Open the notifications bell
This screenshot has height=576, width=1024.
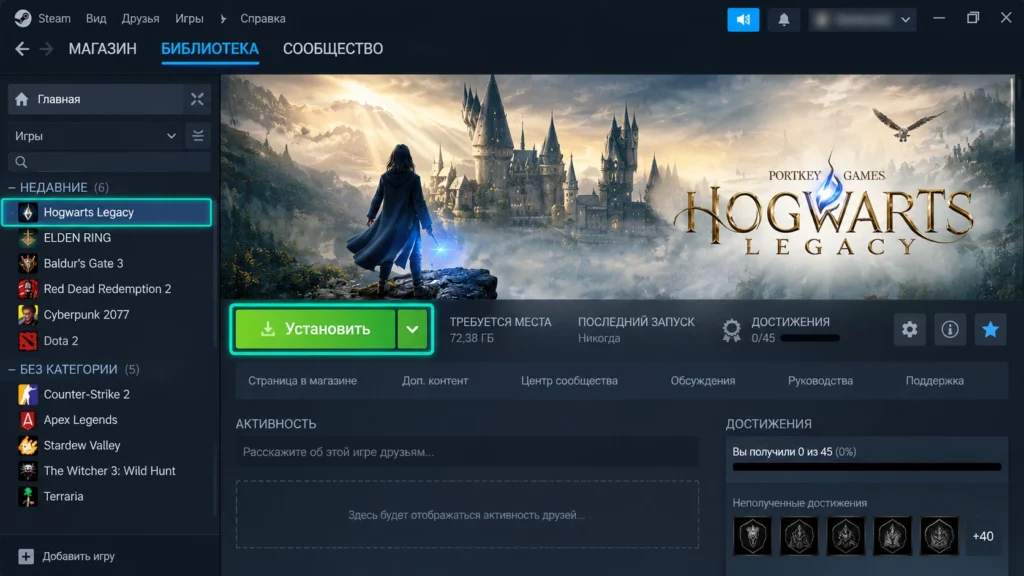click(784, 20)
